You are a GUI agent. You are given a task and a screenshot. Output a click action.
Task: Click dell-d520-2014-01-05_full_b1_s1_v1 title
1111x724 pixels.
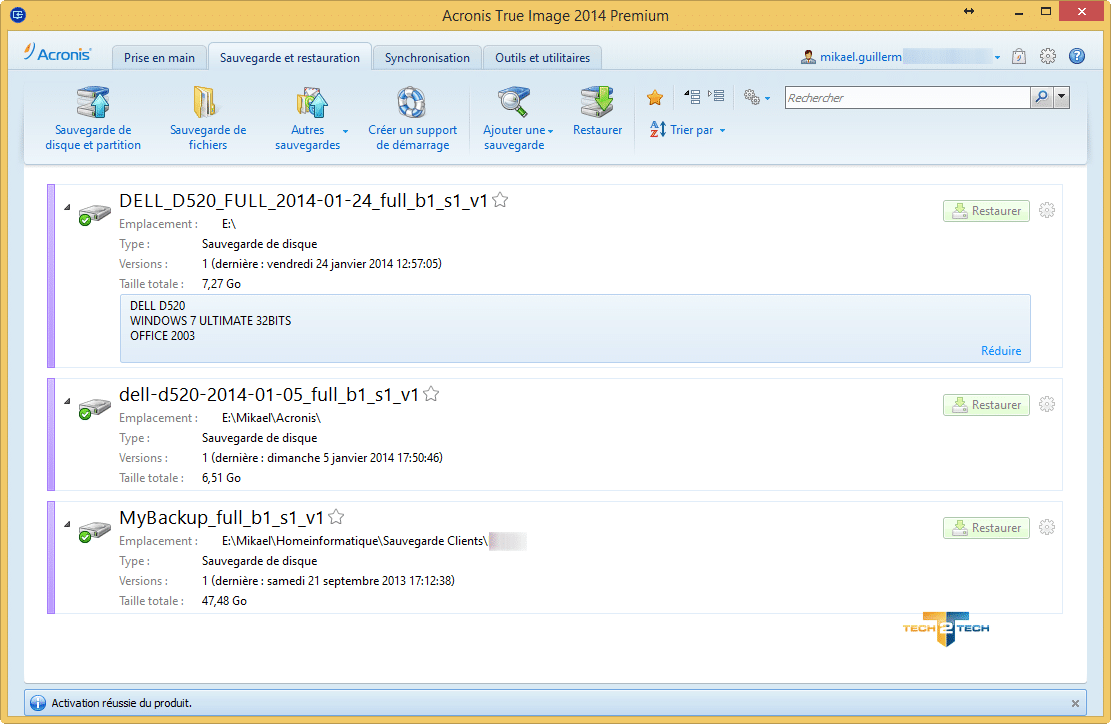click(x=269, y=395)
